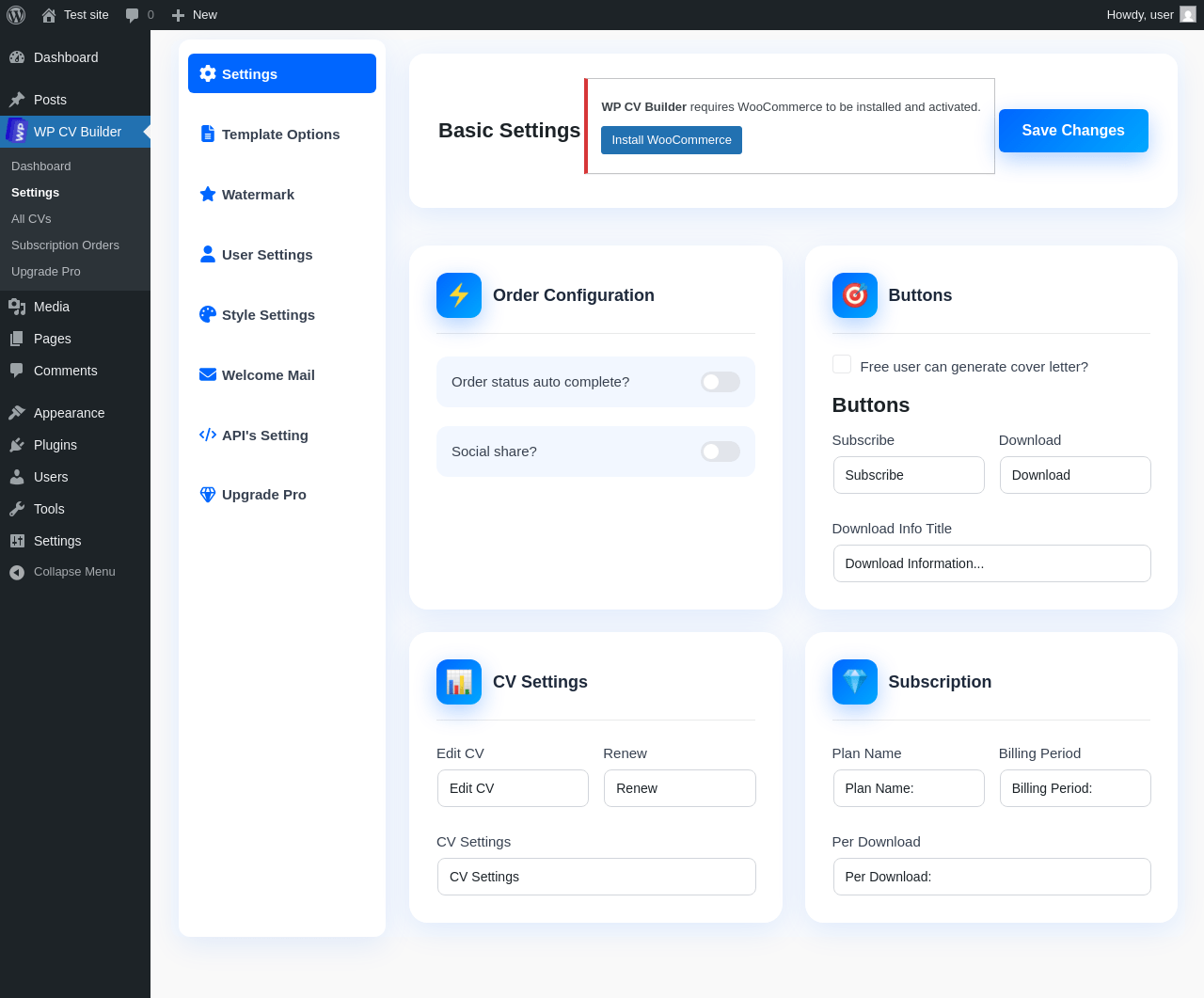This screenshot has height=998, width=1204.
Task: Select the Welcome Mail tab
Action: tap(282, 374)
